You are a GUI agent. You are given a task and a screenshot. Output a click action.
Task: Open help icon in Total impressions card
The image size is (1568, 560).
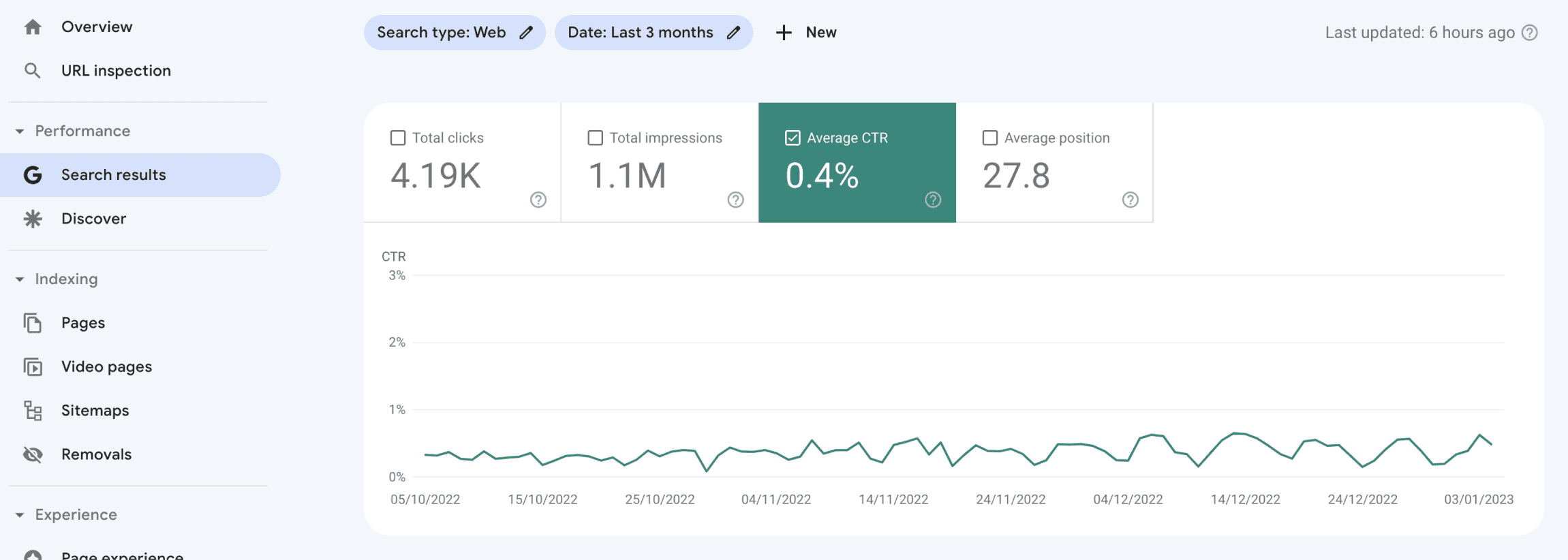pos(735,200)
